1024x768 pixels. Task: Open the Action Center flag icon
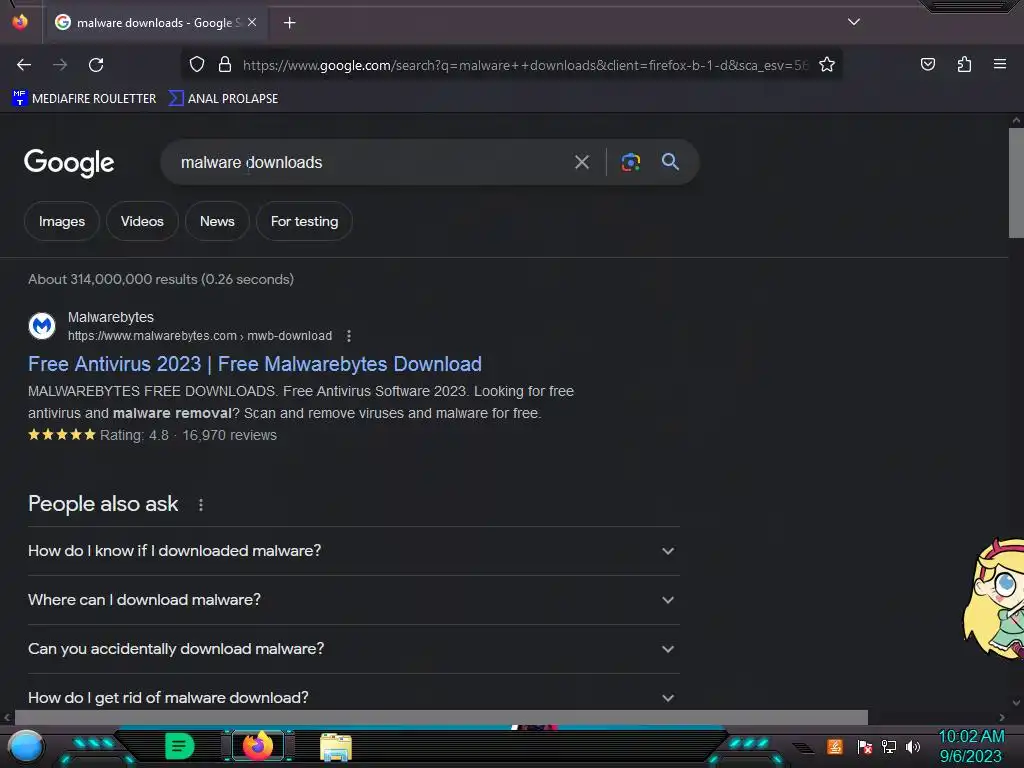point(865,746)
